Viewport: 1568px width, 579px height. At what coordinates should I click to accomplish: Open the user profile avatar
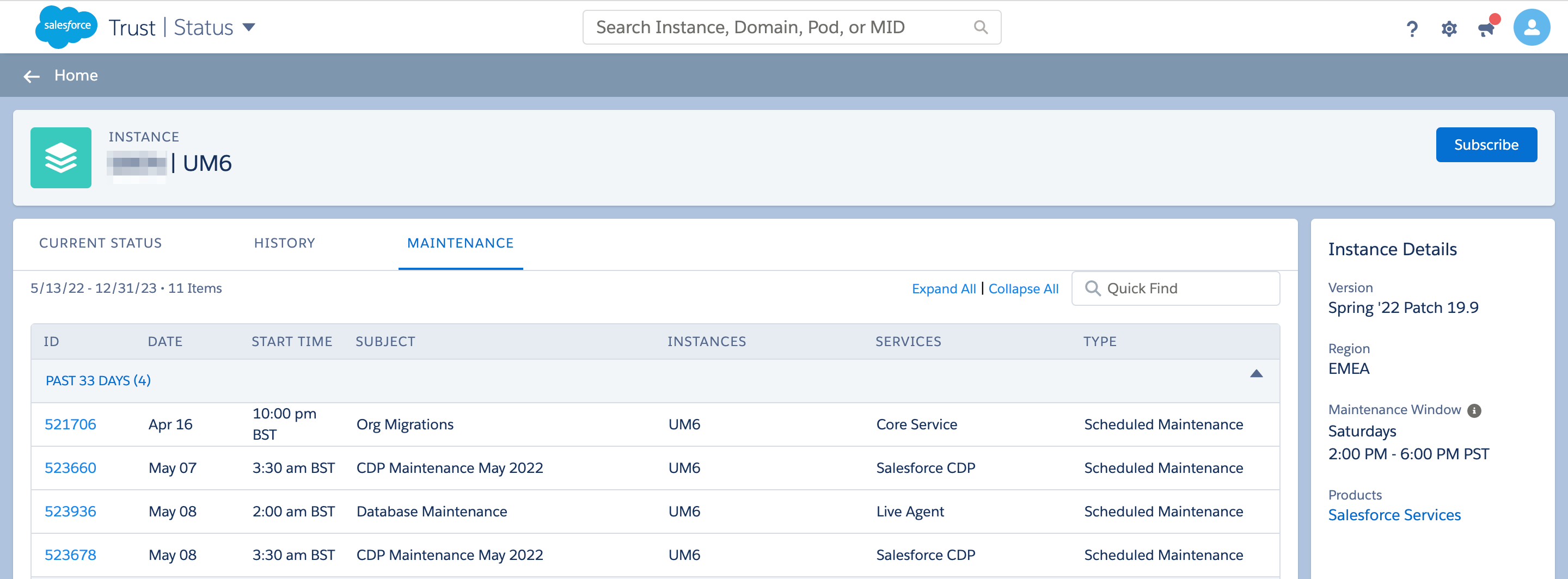[x=1532, y=27]
